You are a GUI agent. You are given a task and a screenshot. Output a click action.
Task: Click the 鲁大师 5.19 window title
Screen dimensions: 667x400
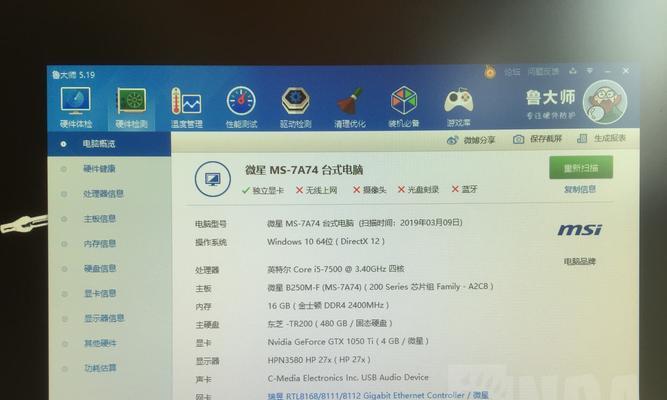coord(73,75)
